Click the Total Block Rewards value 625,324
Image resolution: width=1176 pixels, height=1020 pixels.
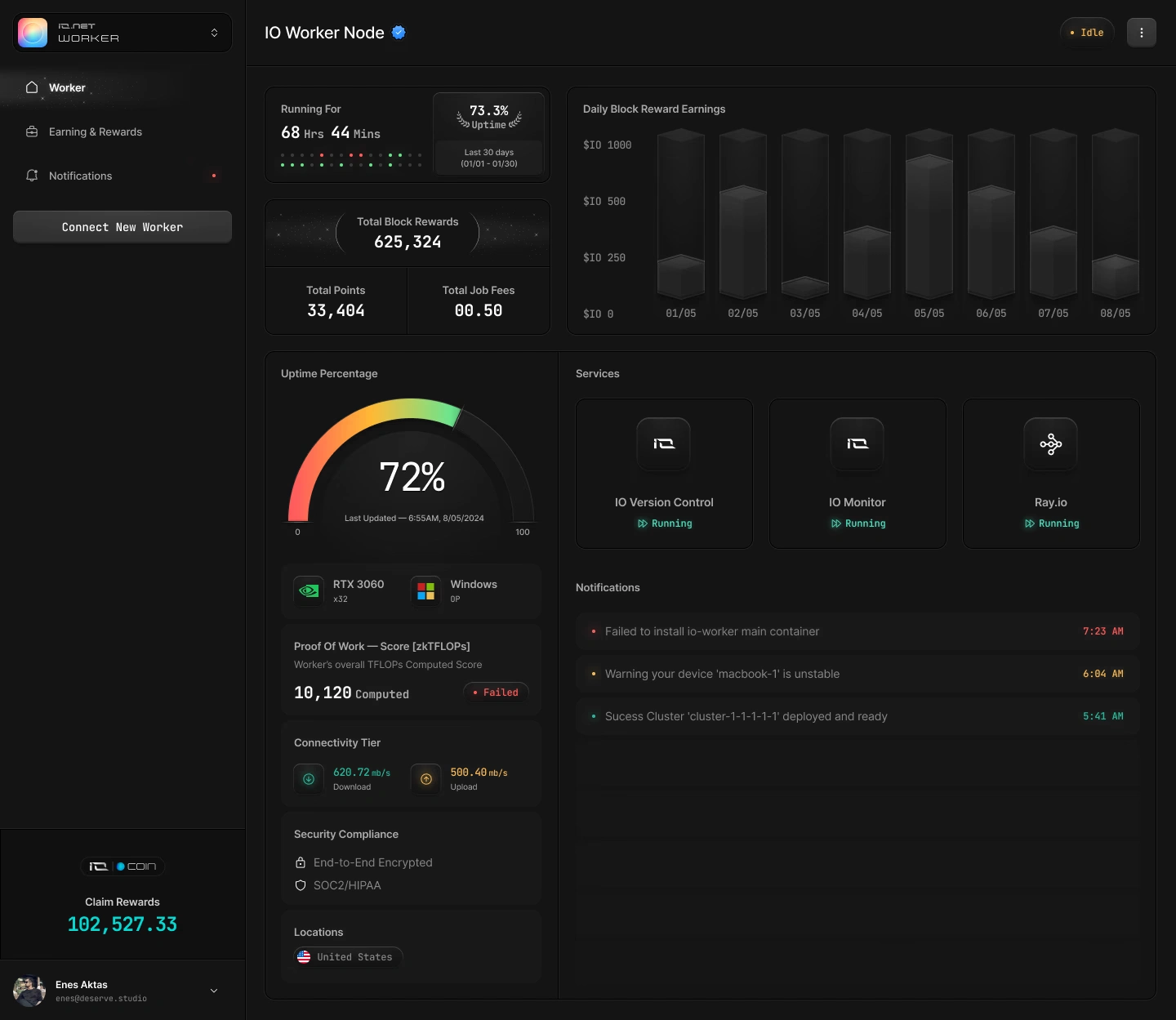(408, 242)
